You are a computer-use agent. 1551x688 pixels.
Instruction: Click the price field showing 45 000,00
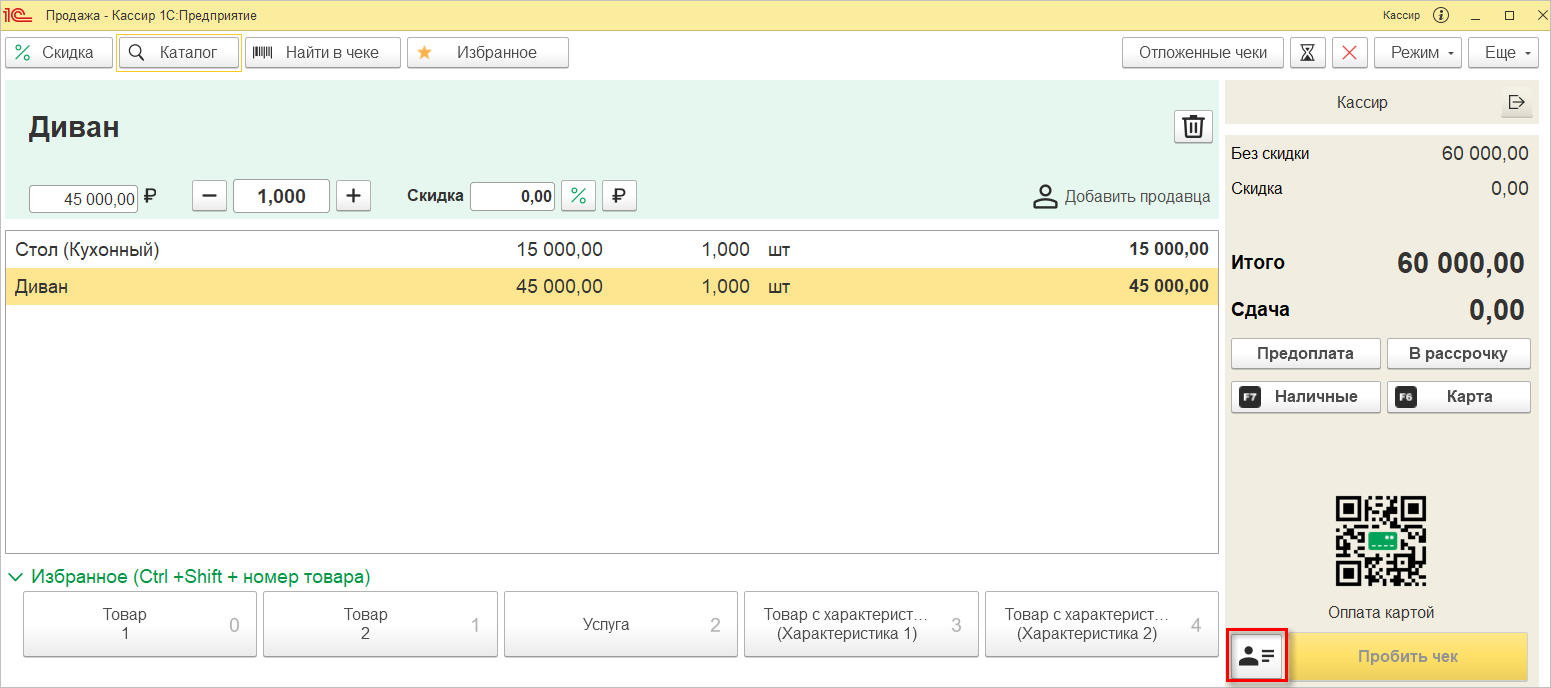pyautogui.click(x=84, y=199)
